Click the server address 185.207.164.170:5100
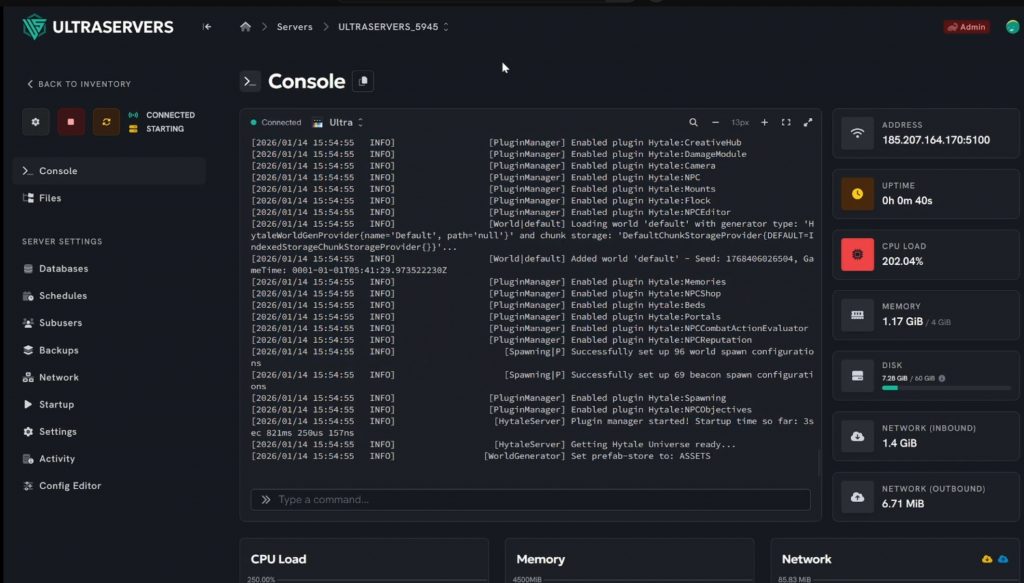Viewport: 1024px width, 583px height. click(936, 140)
